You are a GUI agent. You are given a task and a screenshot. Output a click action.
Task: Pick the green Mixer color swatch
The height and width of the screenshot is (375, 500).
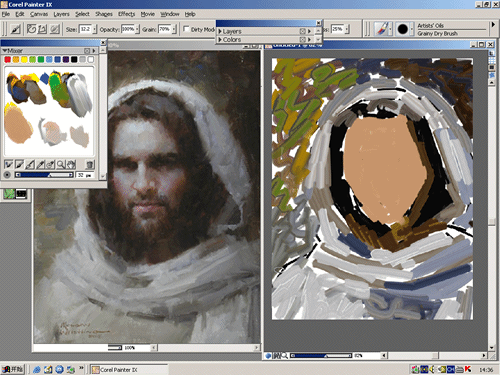coord(41,59)
